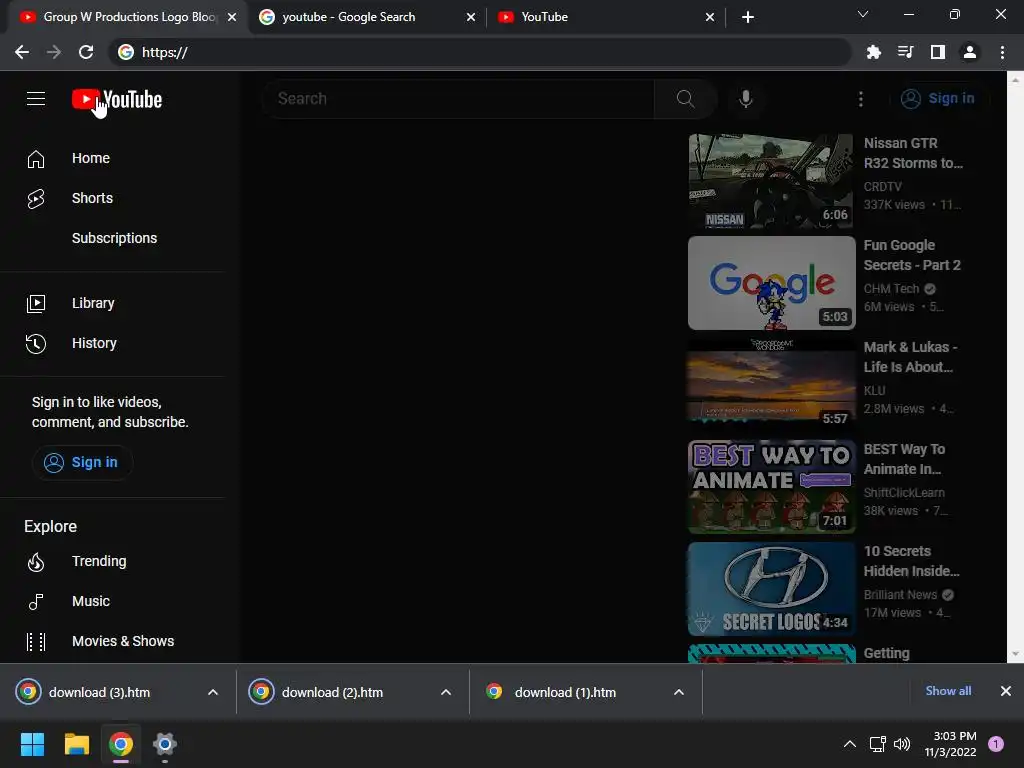Click the Movies & Shows film icon
The width and height of the screenshot is (1024, 768).
tap(36, 641)
